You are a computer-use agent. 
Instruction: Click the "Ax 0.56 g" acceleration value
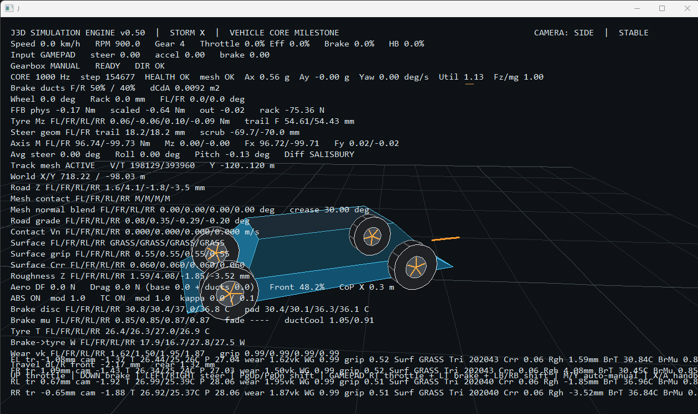[267, 77]
